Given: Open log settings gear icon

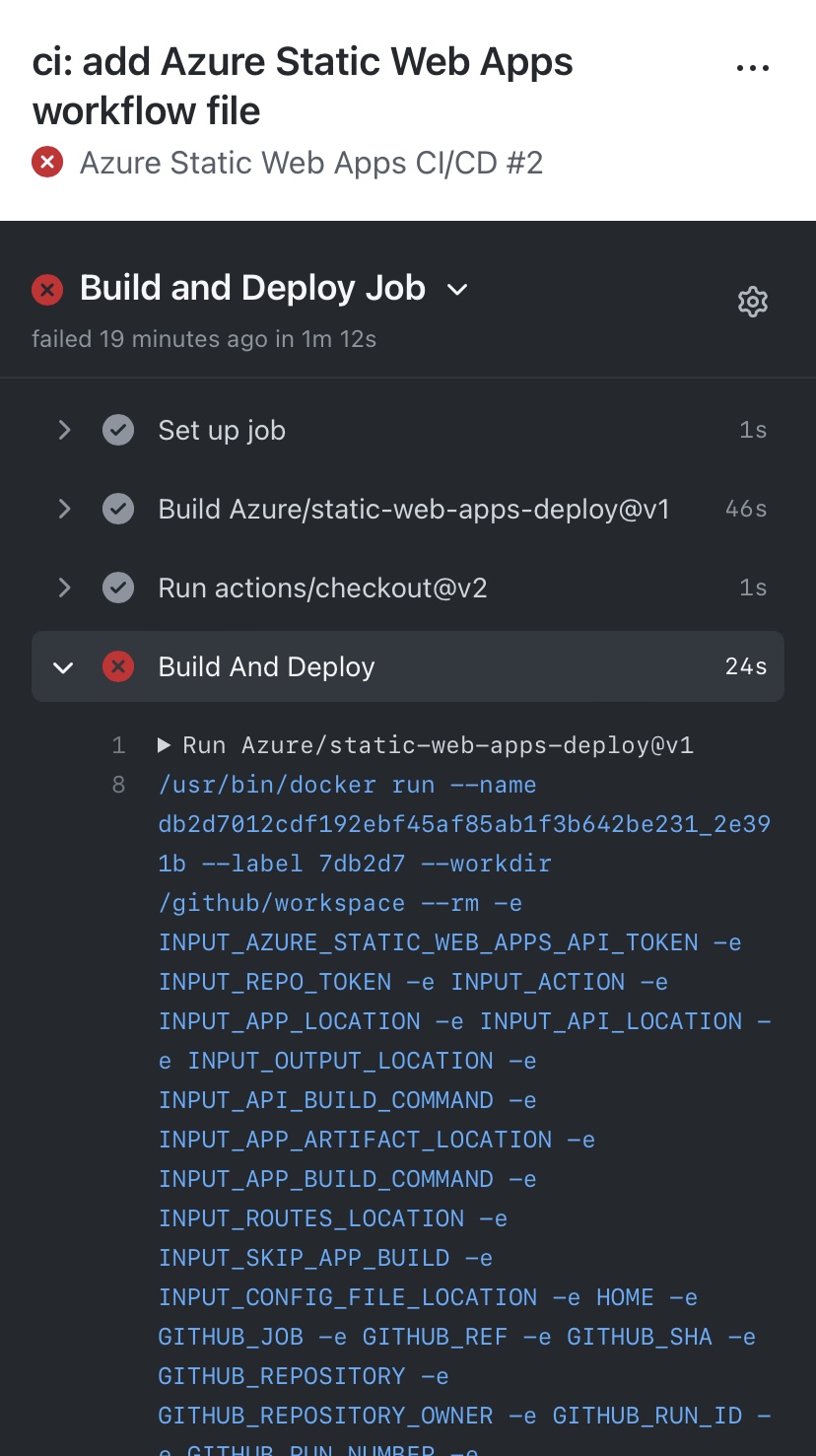Looking at the screenshot, I should 753,302.
